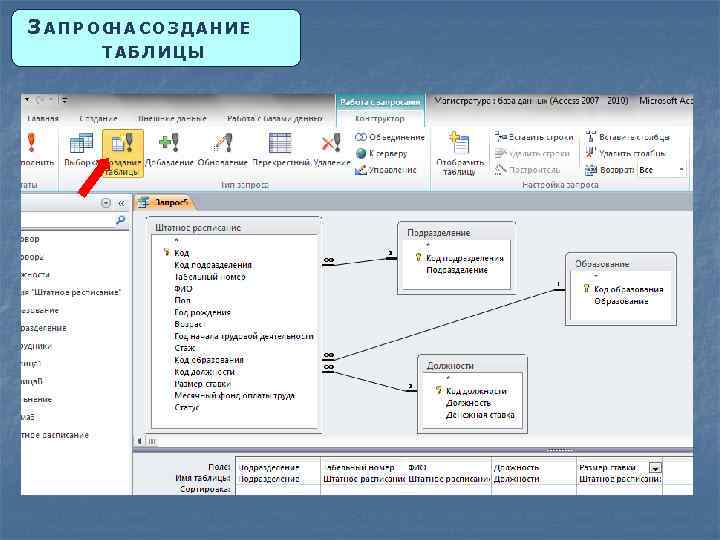Viewport: 720px width, 540px height.
Task: Open the Создание ribbon tab
Action: click(x=98, y=118)
